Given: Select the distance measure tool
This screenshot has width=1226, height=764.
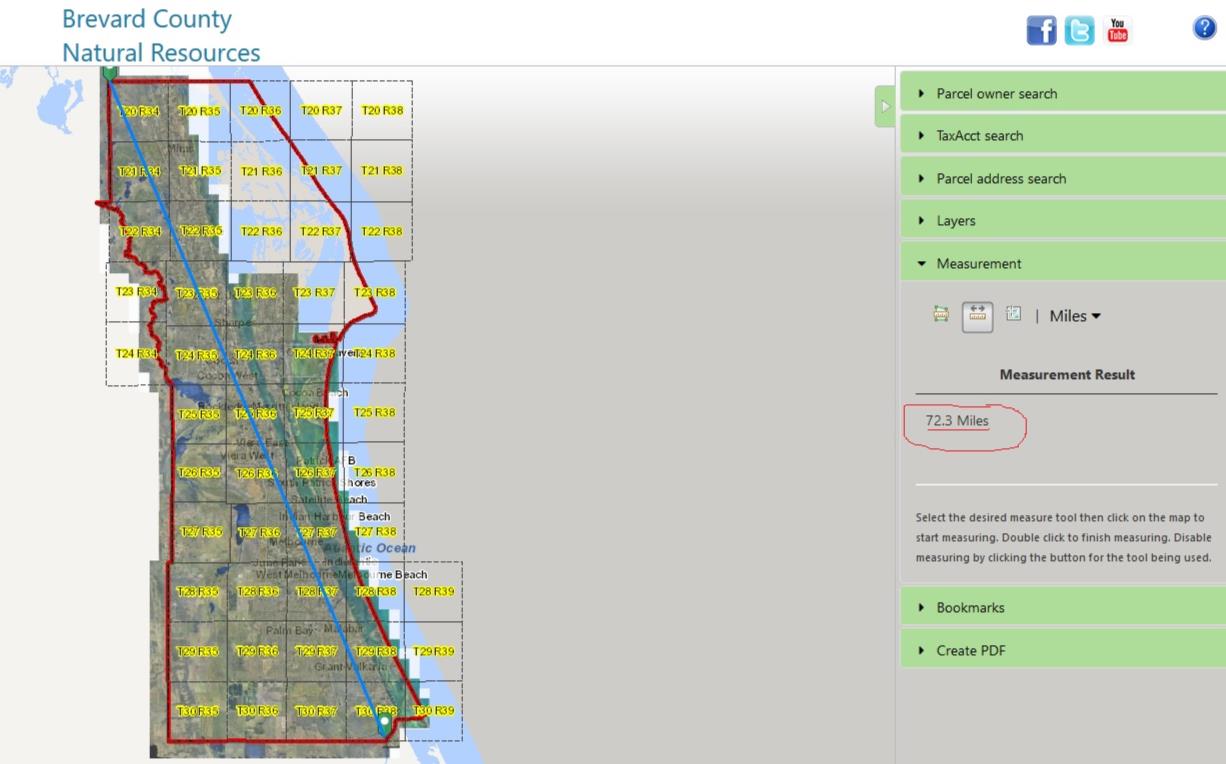Looking at the screenshot, I should click(978, 316).
